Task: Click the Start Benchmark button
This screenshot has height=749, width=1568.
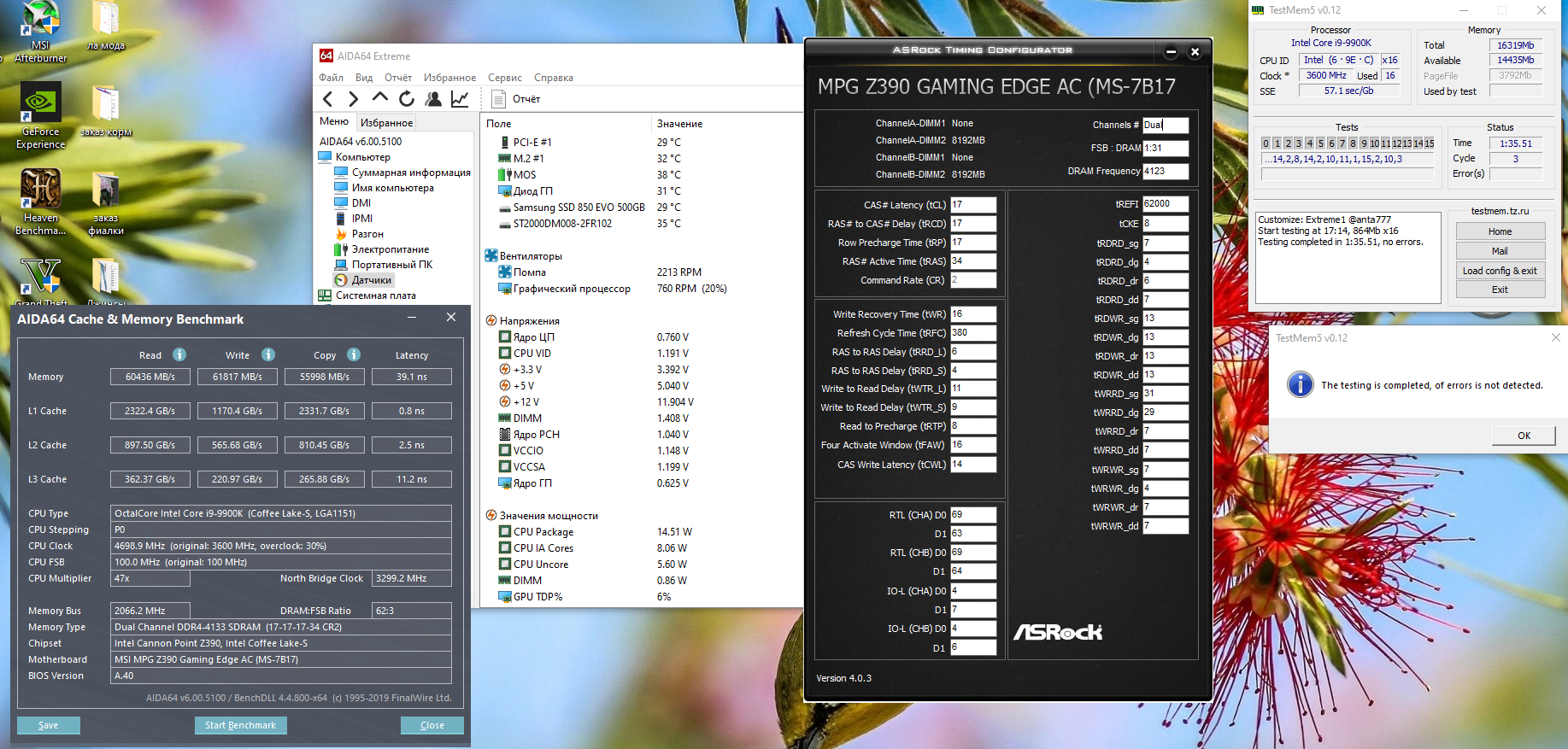Action: 240,725
